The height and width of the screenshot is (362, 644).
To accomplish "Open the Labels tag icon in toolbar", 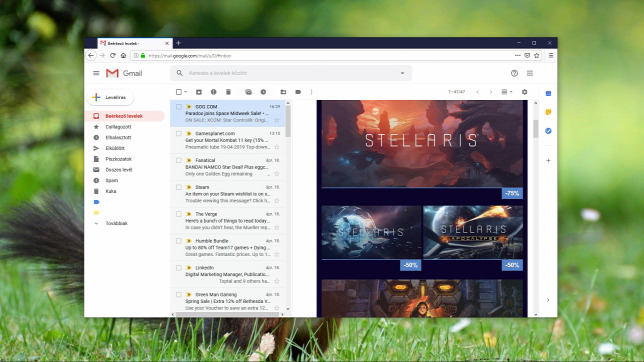I will [x=298, y=92].
